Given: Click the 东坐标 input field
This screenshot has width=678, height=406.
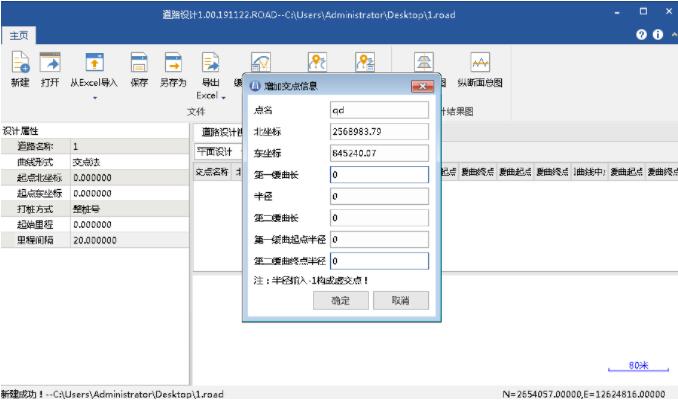Looking at the screenshot, I should tap(379, 153).
